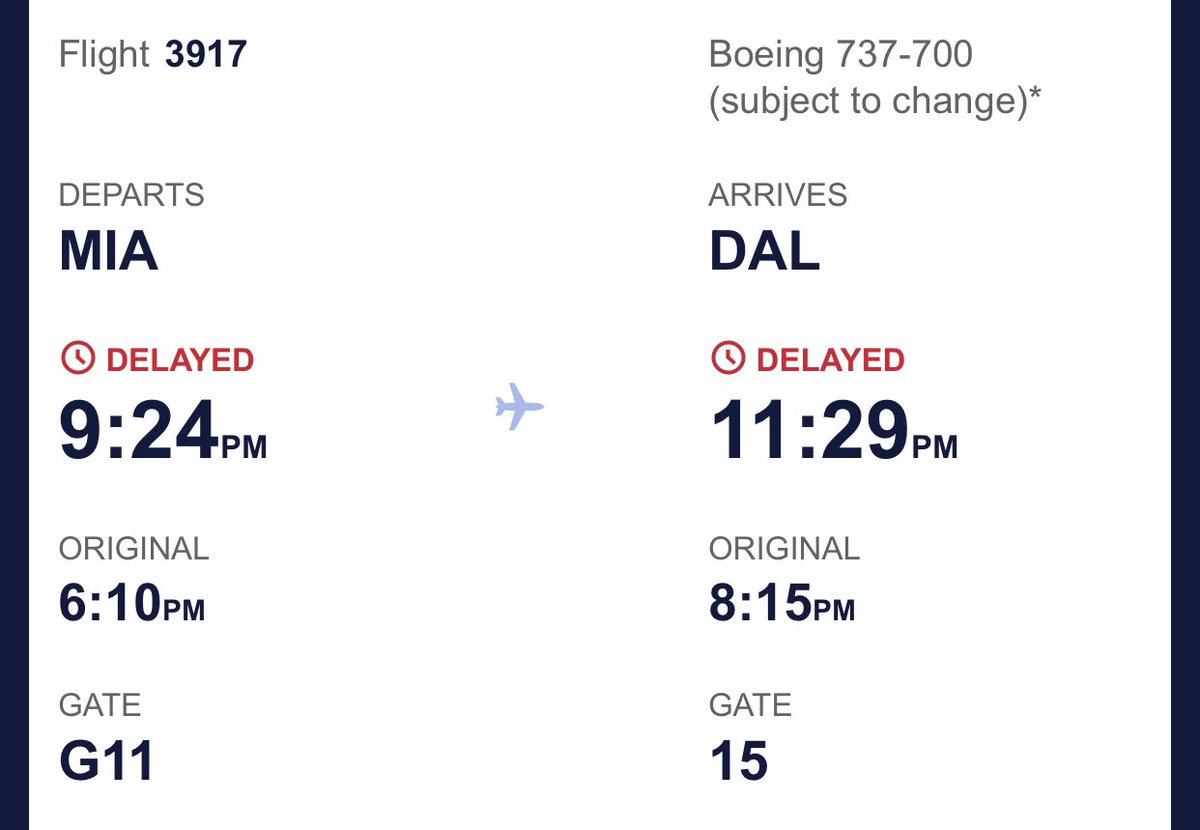The width and height of the screenshot is (1200, 830).
Task: Click the arrival delayed clock icon
Action: 727,358
